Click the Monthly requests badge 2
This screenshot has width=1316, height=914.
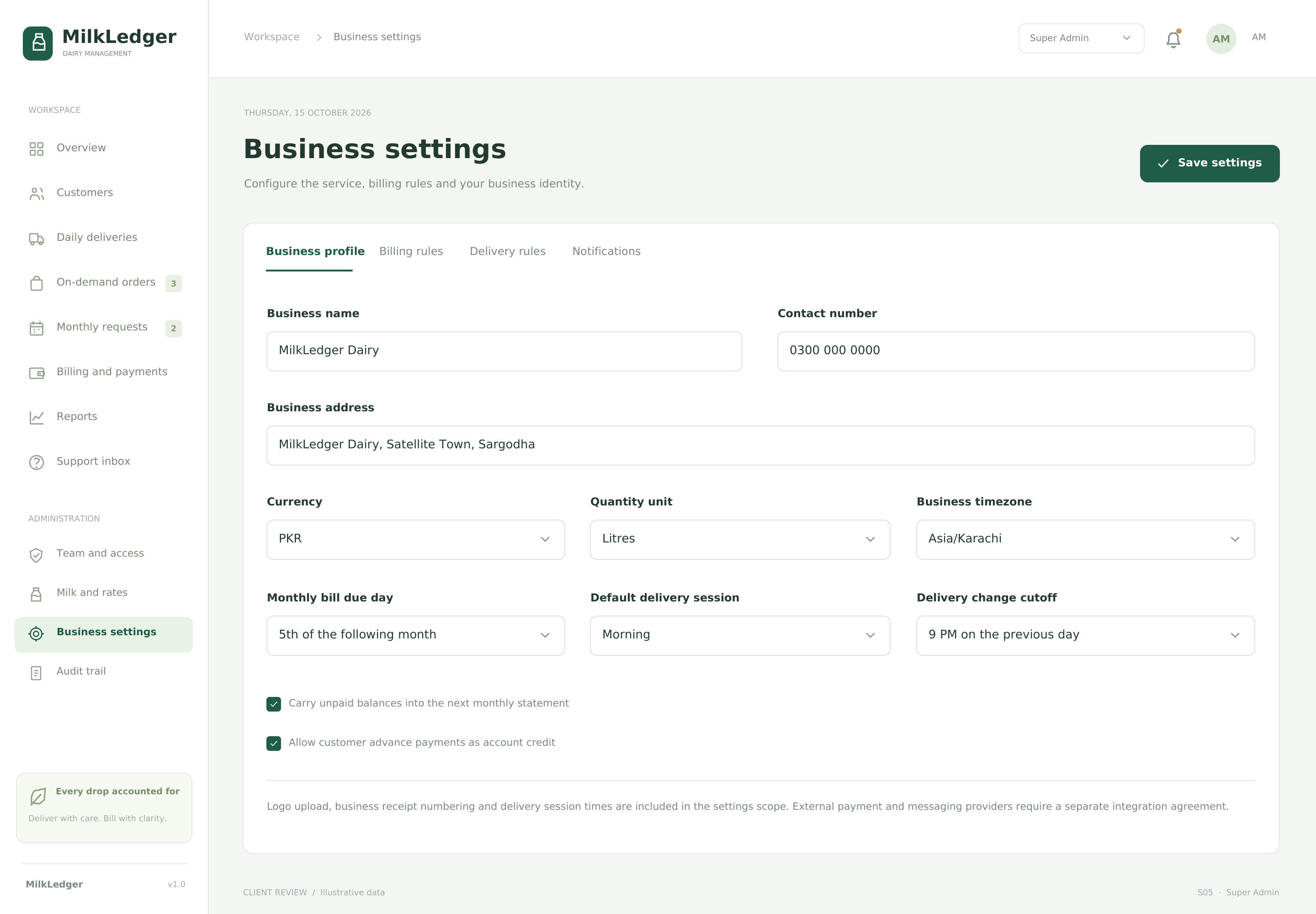tap(174, 328)
